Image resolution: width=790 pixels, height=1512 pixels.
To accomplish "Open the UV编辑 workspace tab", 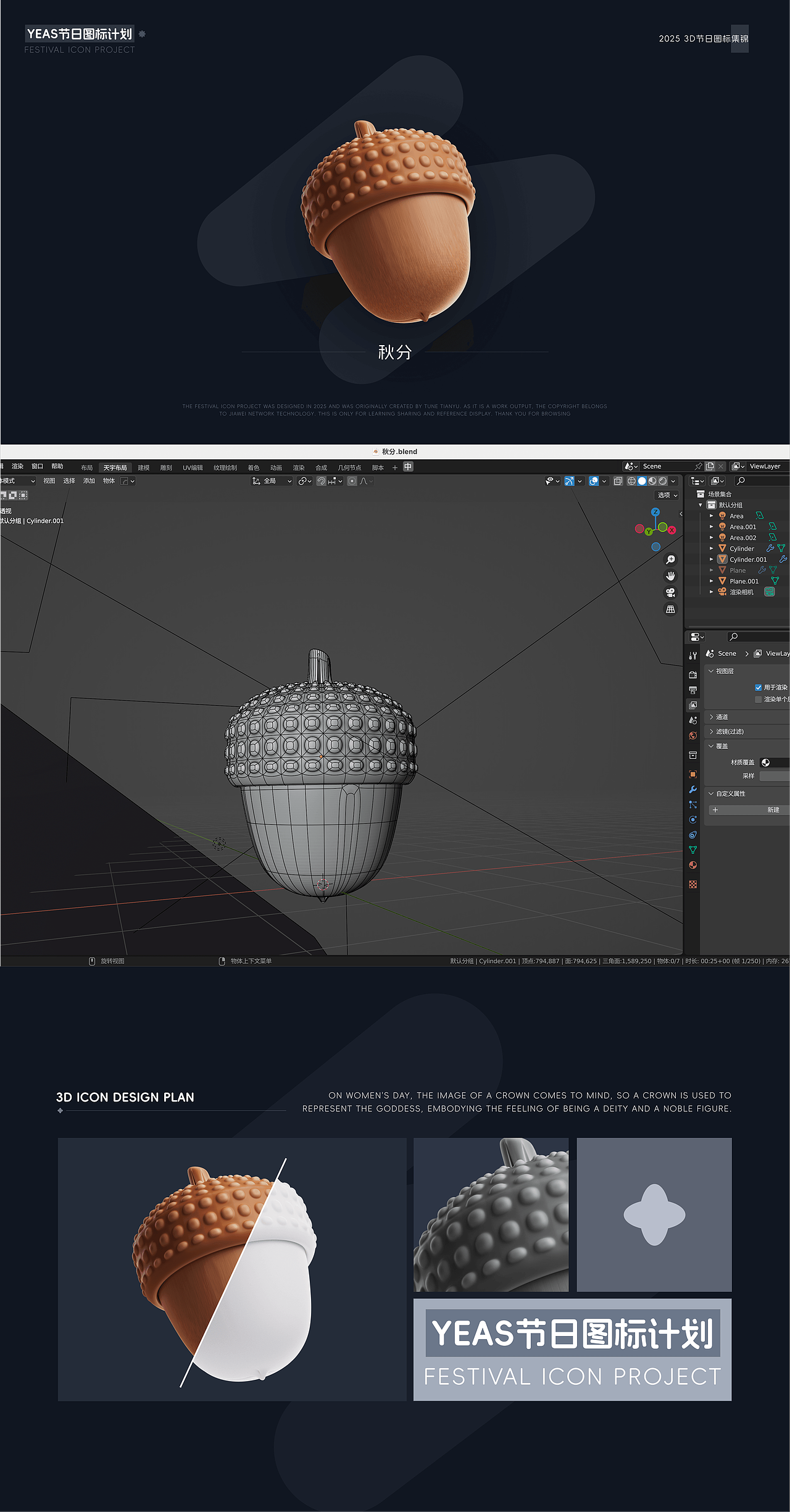I will (193, 468).
